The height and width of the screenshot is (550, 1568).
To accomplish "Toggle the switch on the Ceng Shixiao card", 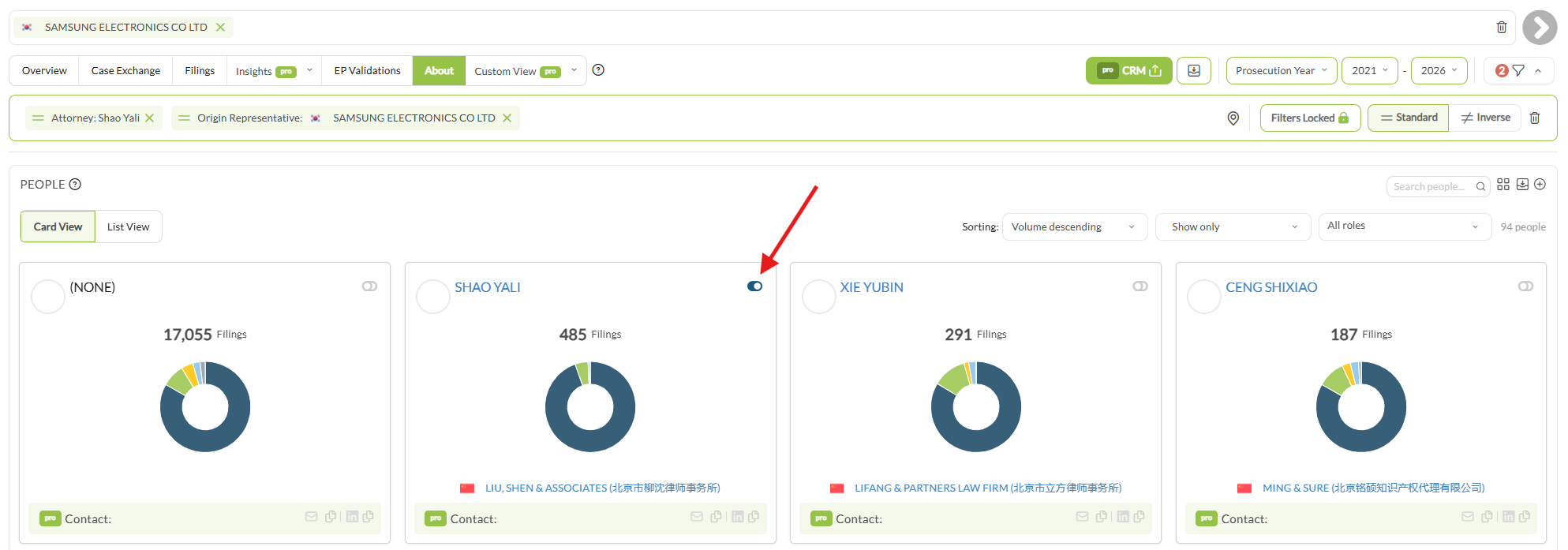I will tap(1526, 286).
